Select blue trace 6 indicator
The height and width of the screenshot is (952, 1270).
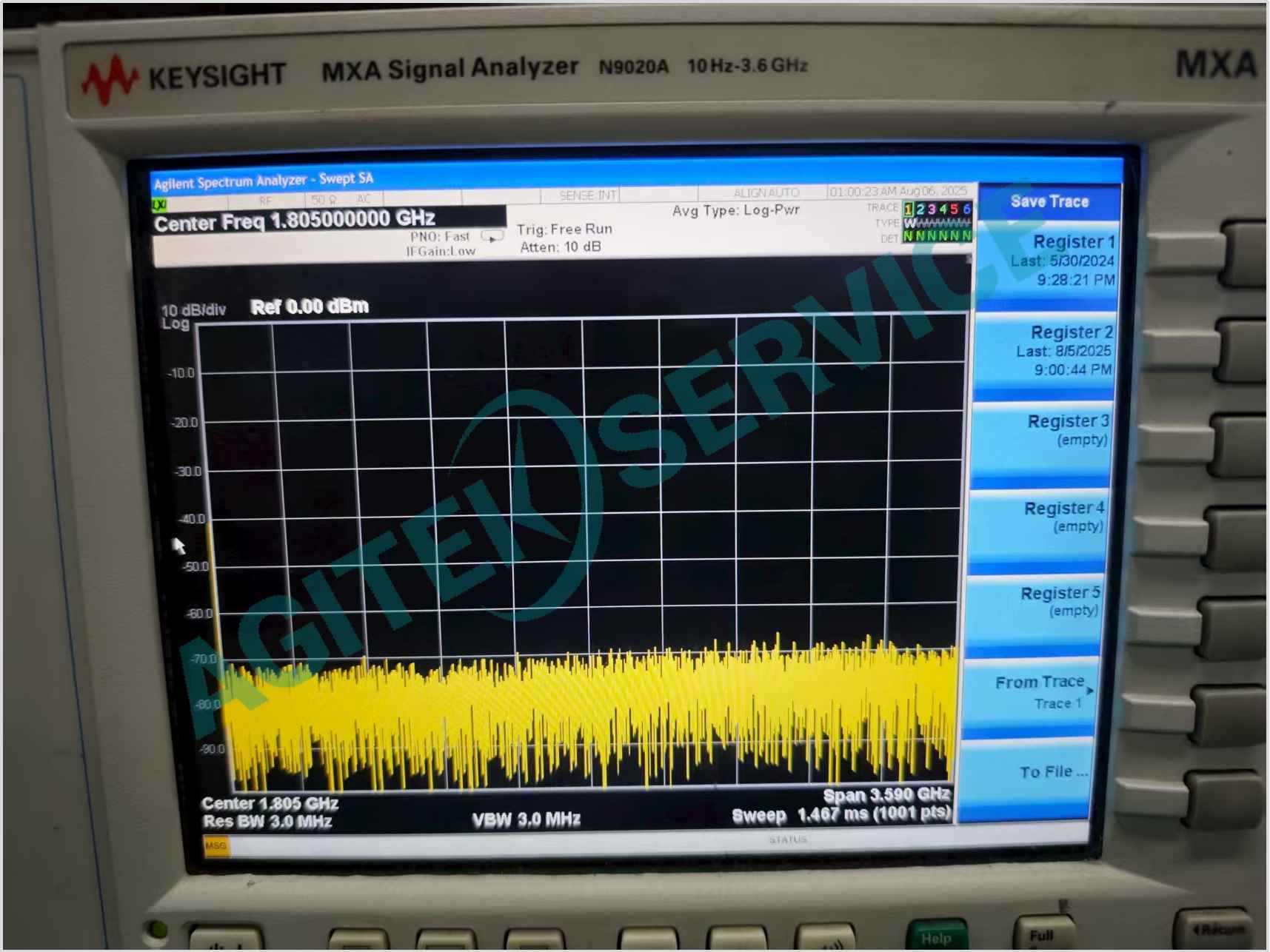tap(966, 209)
